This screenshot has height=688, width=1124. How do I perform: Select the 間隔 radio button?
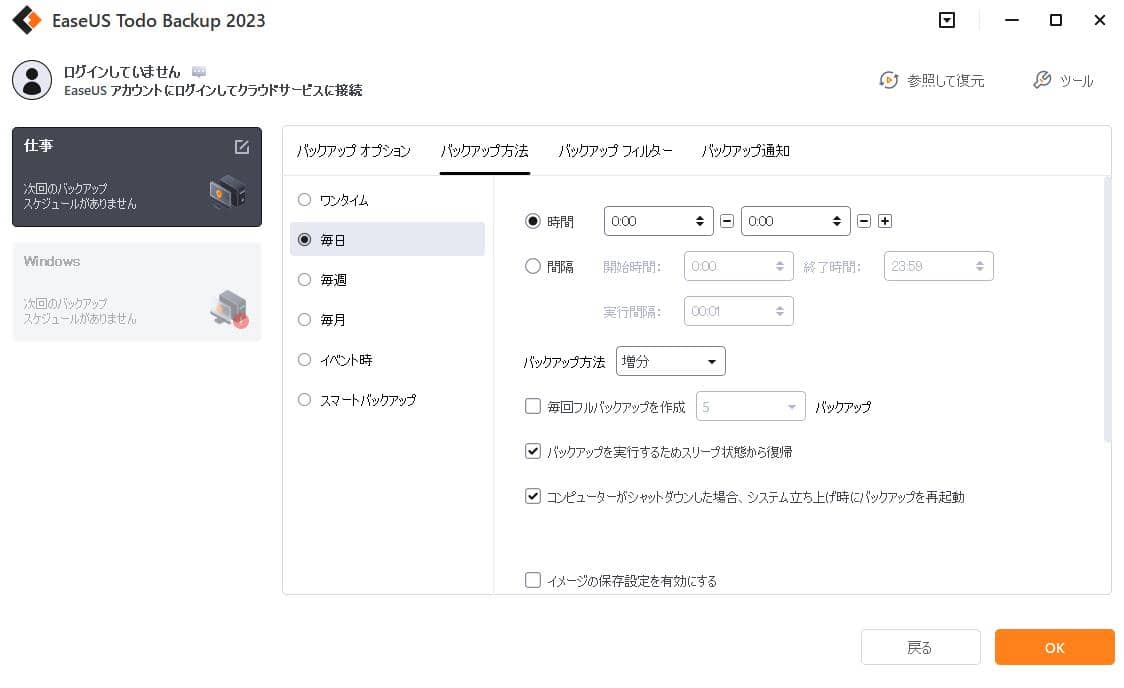click(533, 267)
